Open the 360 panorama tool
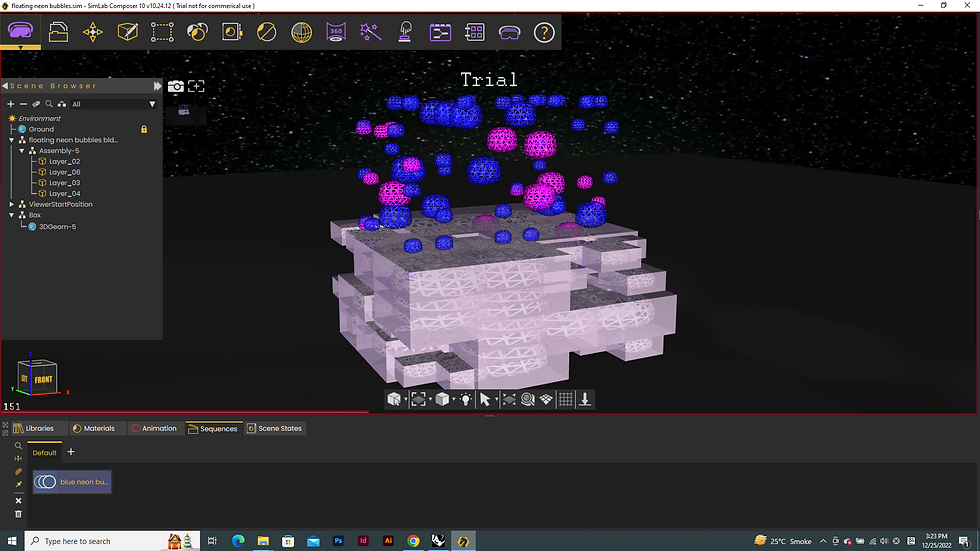 point(336,32)
